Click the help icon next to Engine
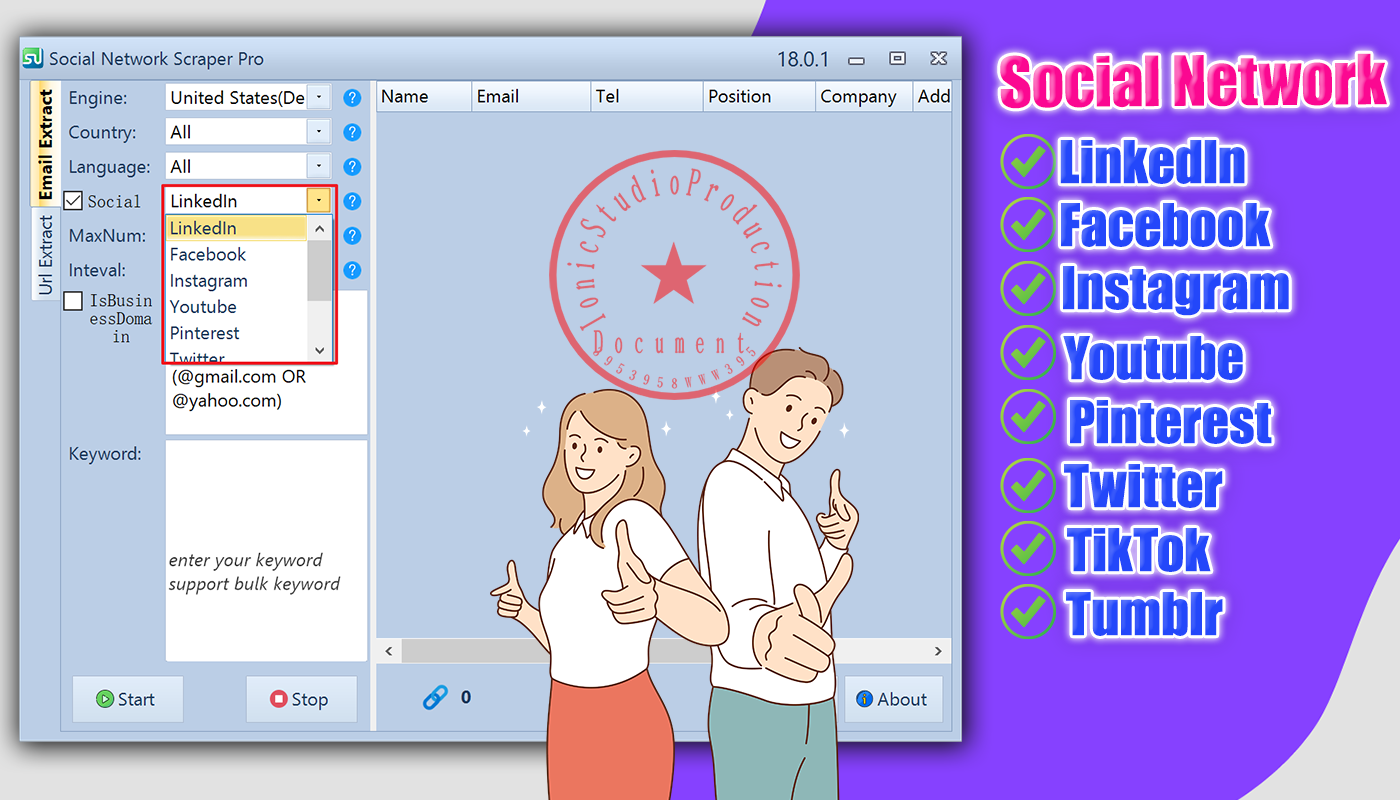 pyautogui.click(x=352, y=98)
